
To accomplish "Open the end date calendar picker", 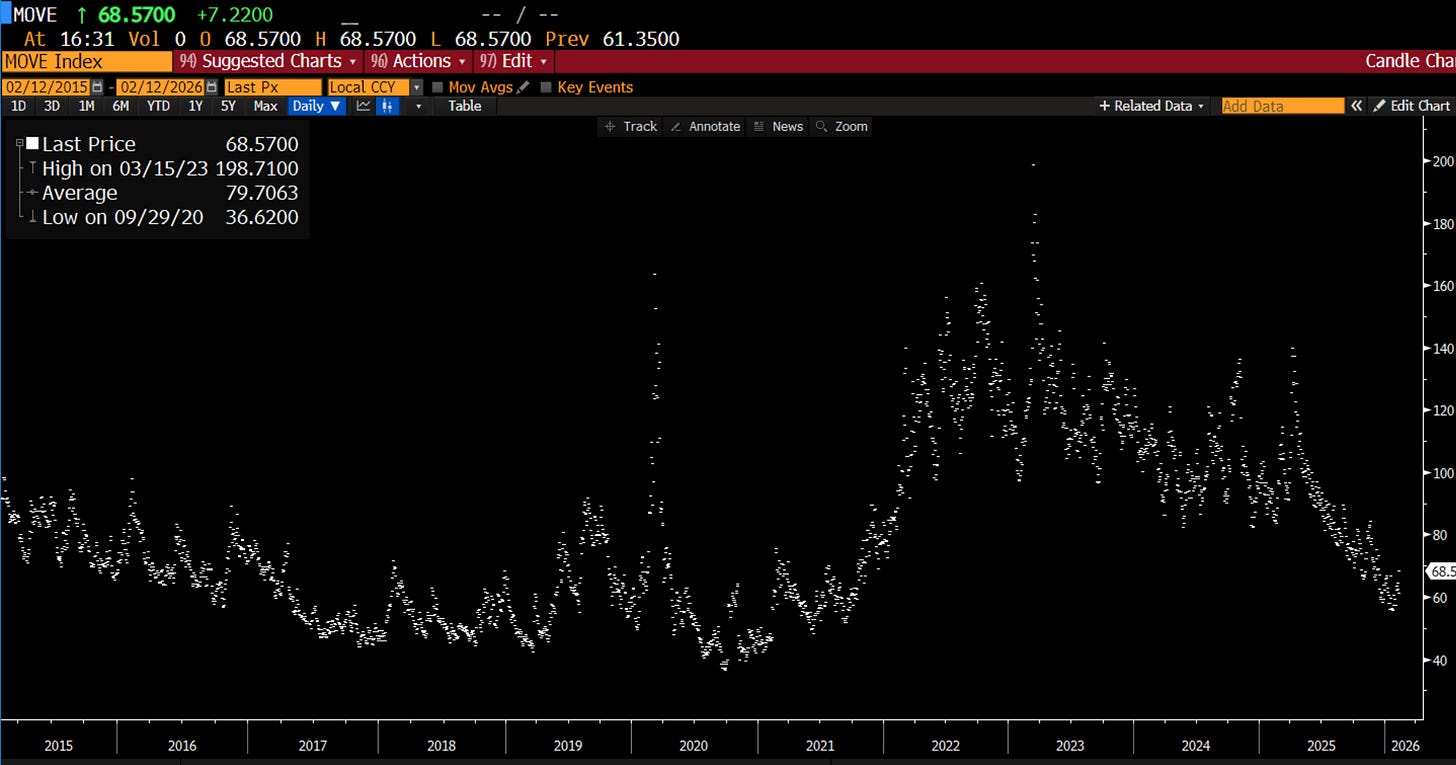I will [x=211, y=87].
